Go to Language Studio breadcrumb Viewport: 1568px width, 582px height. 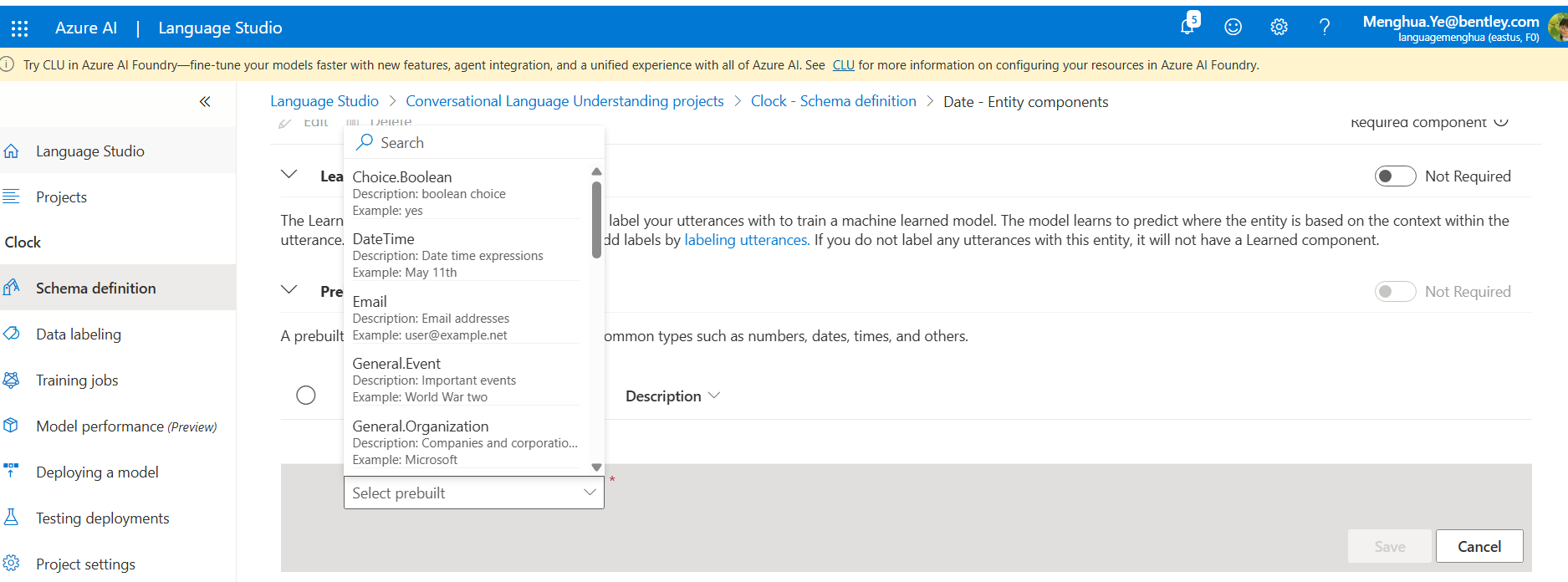[x=324, y=101]
